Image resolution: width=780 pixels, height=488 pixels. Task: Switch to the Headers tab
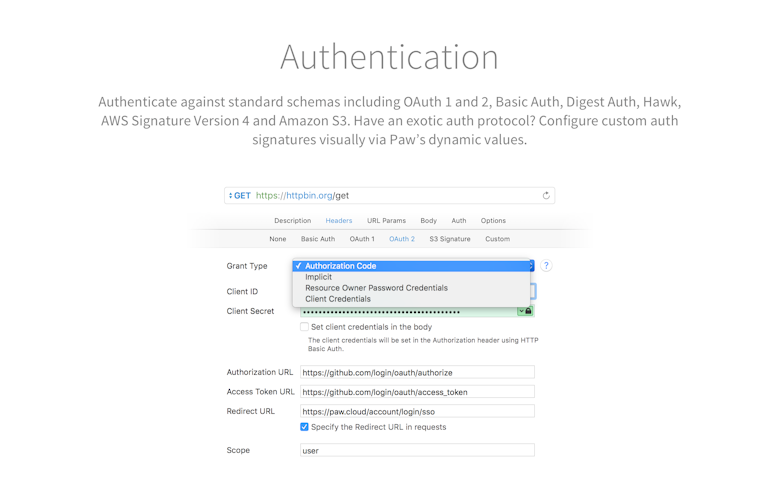coord(339,220)
